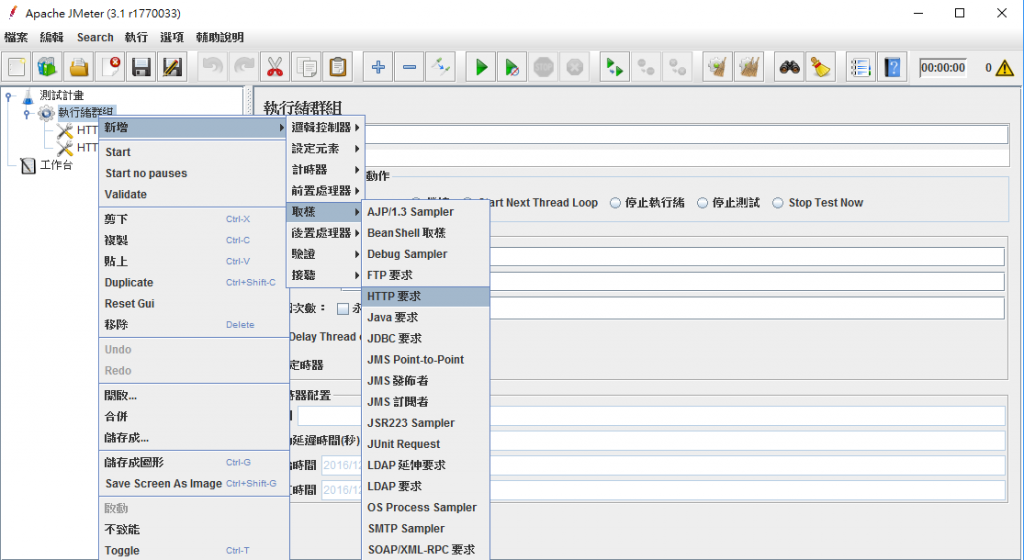Choose JDBC 要求 sampler

pos(426,339)
